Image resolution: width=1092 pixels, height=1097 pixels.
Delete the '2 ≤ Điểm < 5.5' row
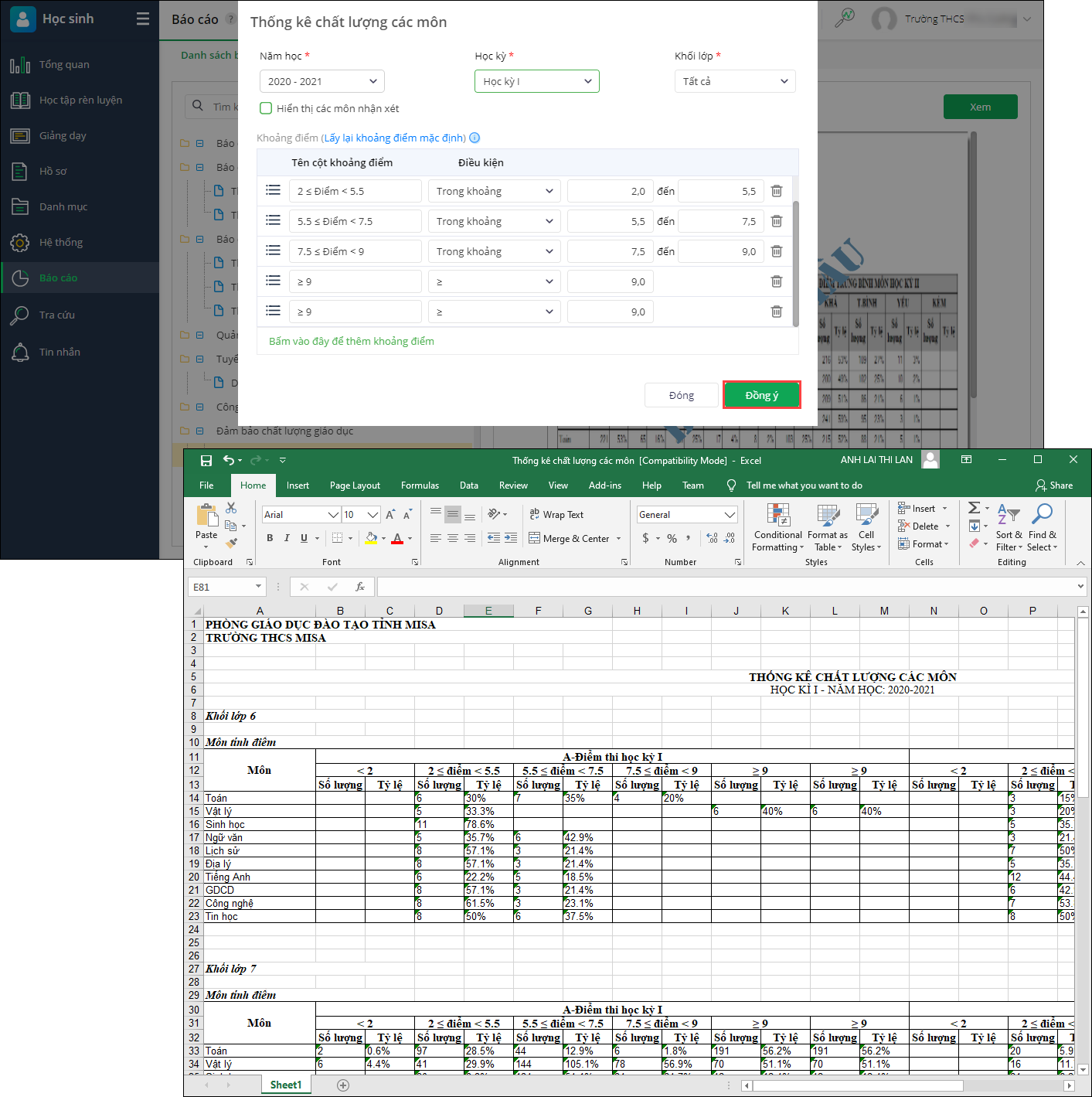coord(777,191)
